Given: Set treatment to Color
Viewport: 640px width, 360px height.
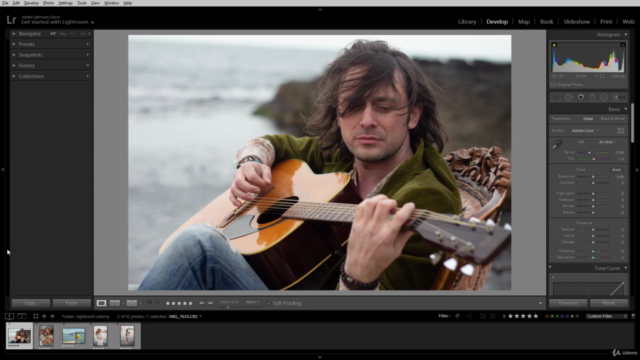Looking at the screenshot, I should [588, 119].
